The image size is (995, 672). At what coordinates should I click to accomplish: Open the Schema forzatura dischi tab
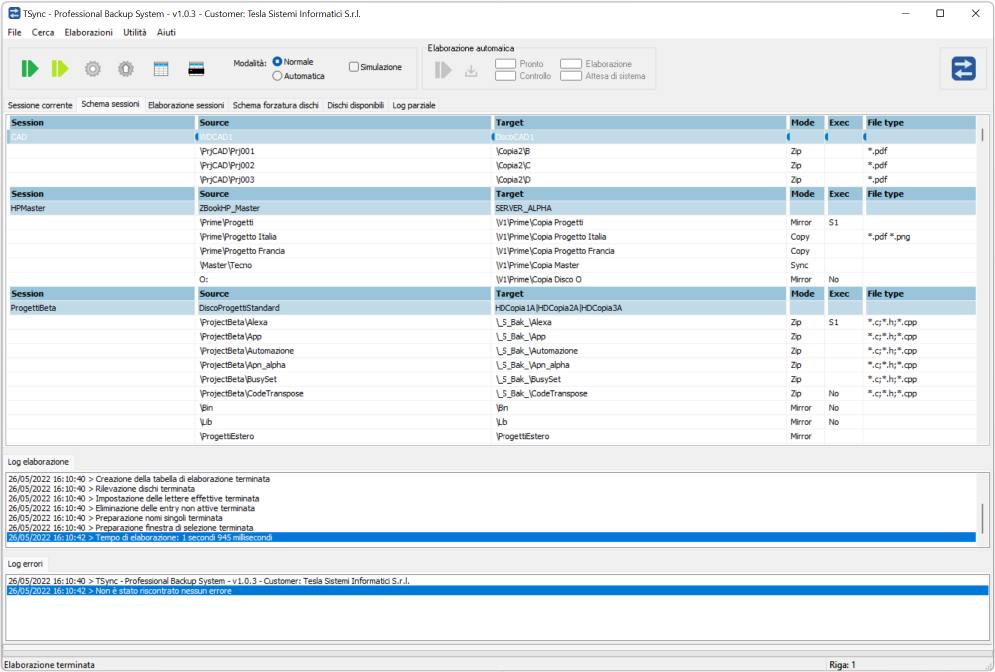pyautogui.click(x=275, y=105)
